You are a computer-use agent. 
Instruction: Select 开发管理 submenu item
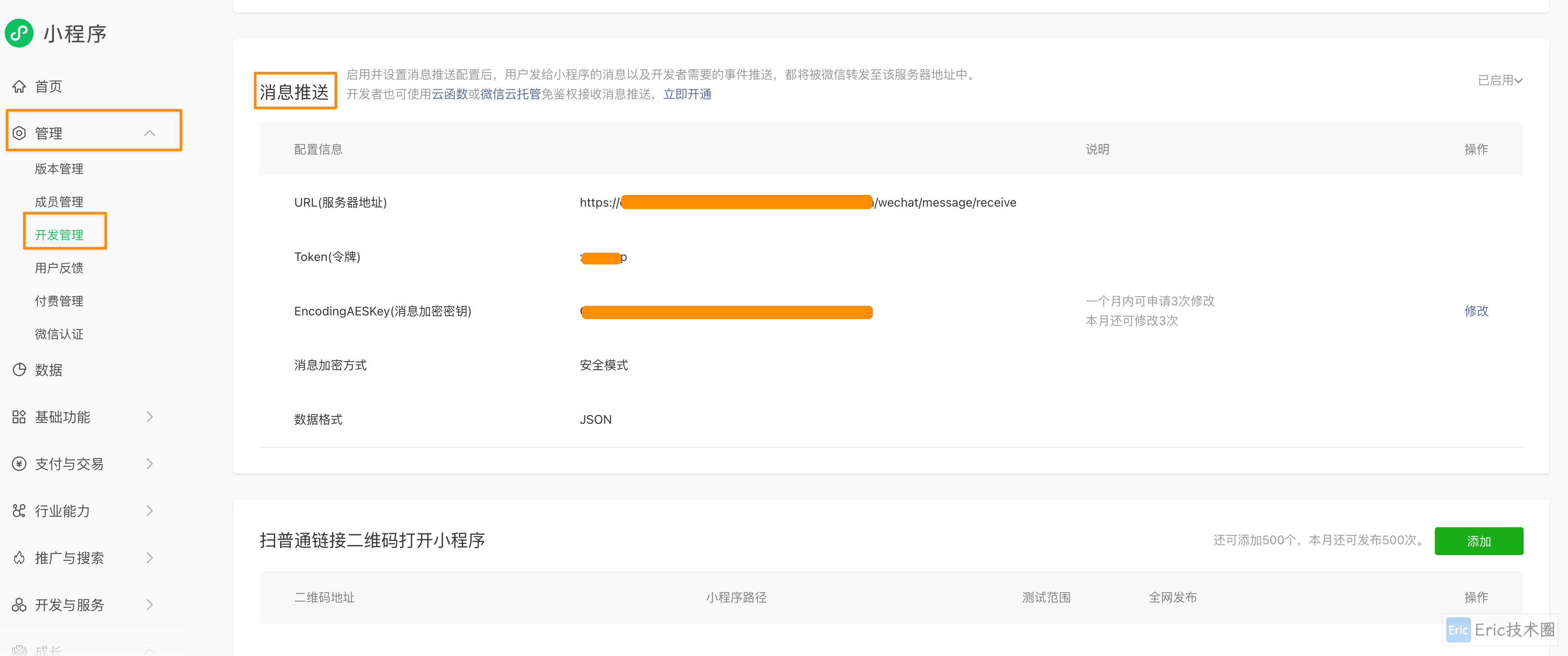point(59,235)
